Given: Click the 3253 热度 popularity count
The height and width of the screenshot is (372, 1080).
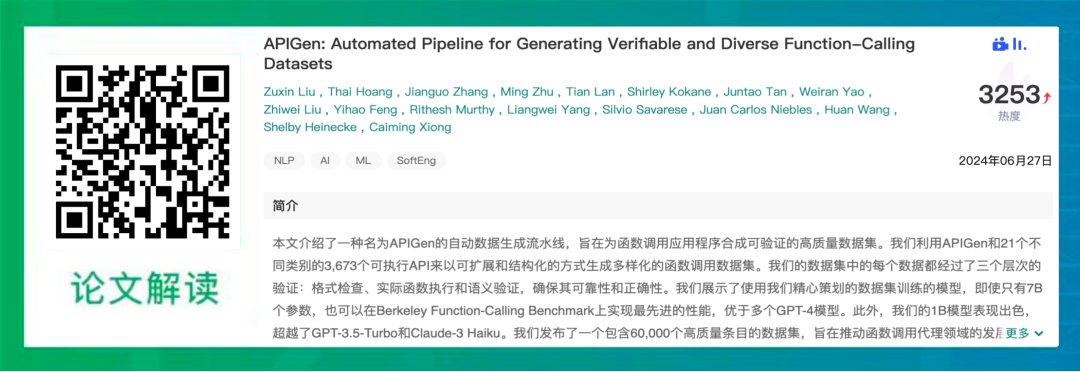Looking at the screenshot, I should click(1009, 103).
